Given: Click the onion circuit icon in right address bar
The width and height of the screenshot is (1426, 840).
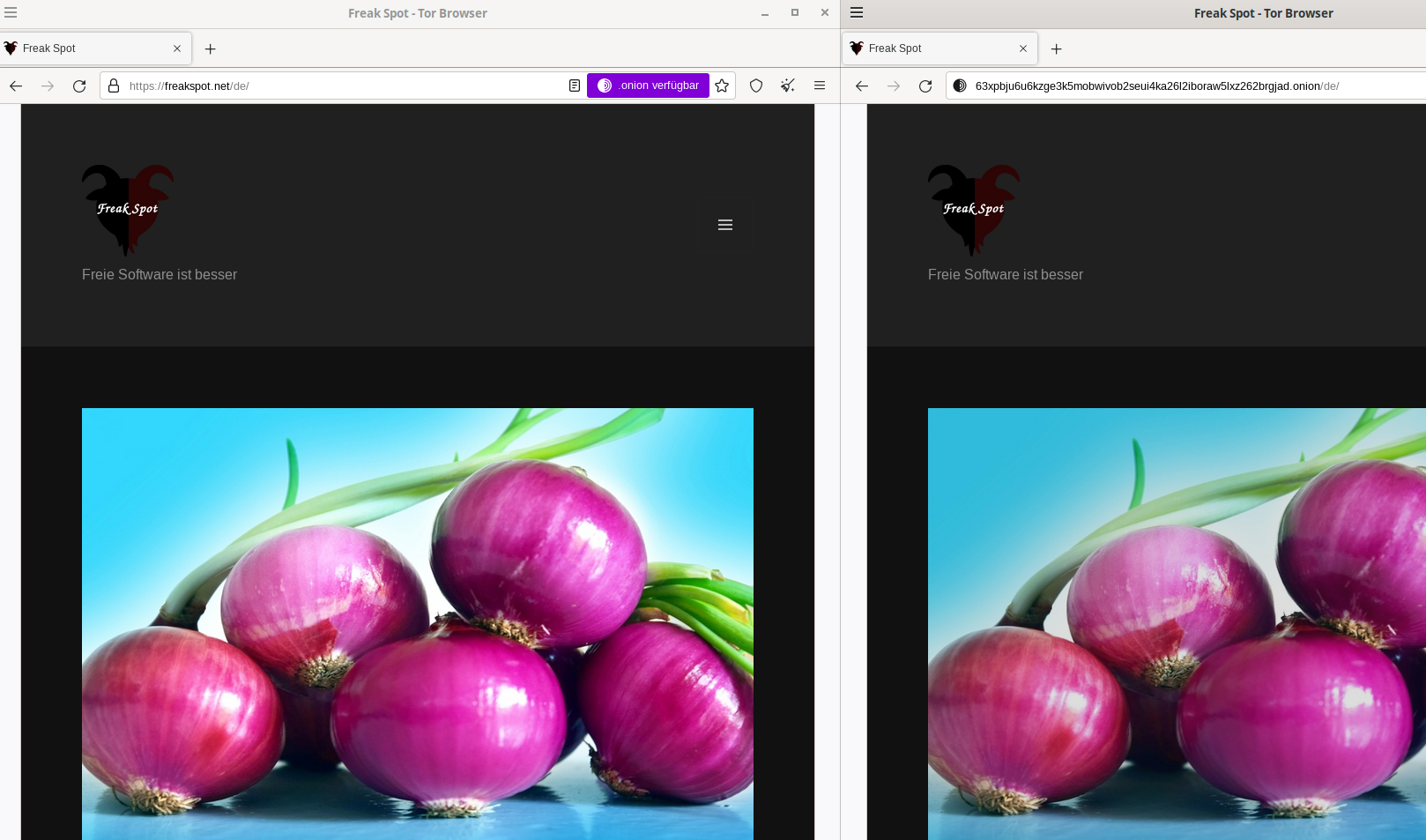Looking at the screenshot, I should pyautogui.click(x=960, y=85).
